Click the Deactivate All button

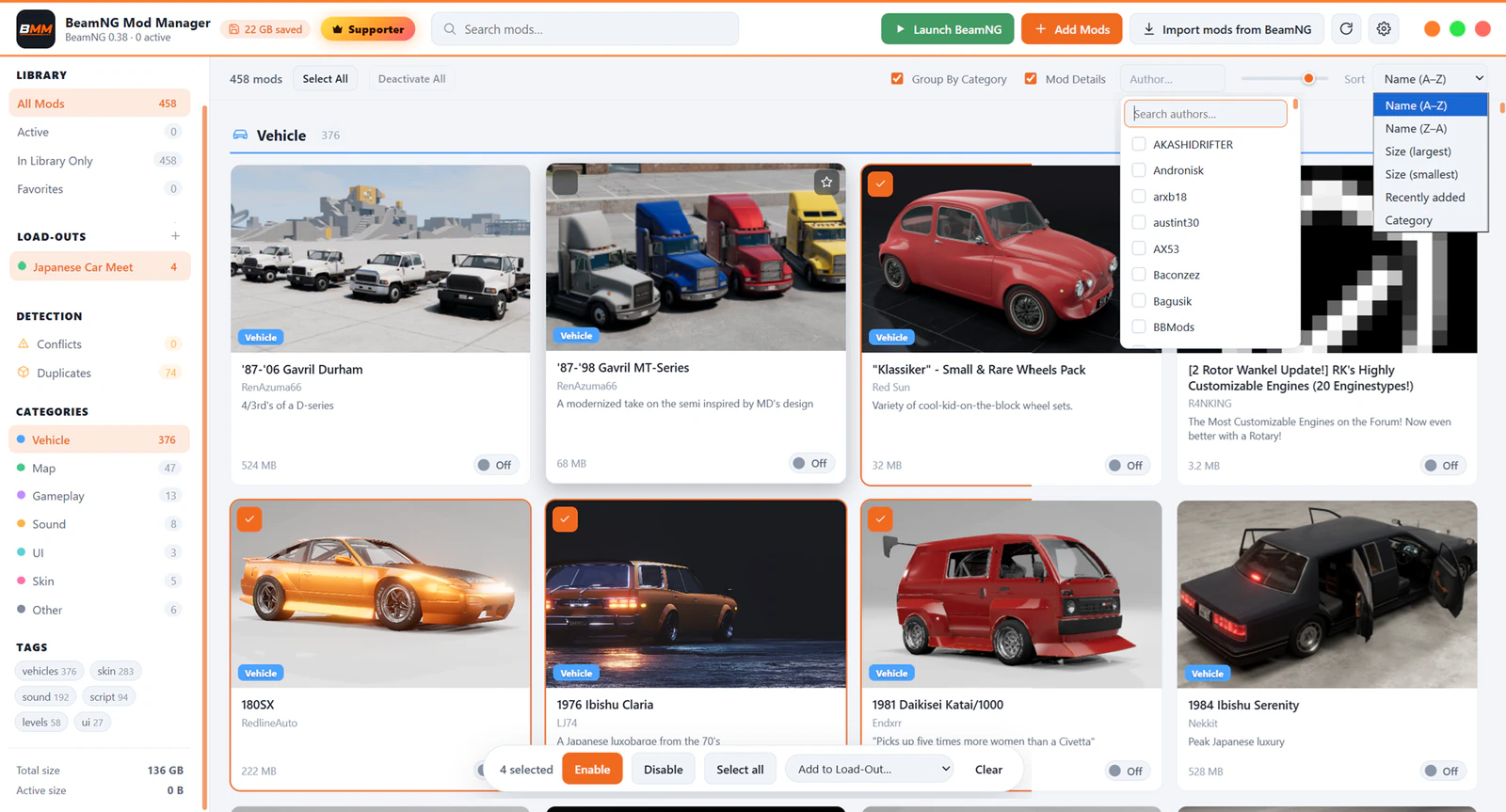point(412,79)
